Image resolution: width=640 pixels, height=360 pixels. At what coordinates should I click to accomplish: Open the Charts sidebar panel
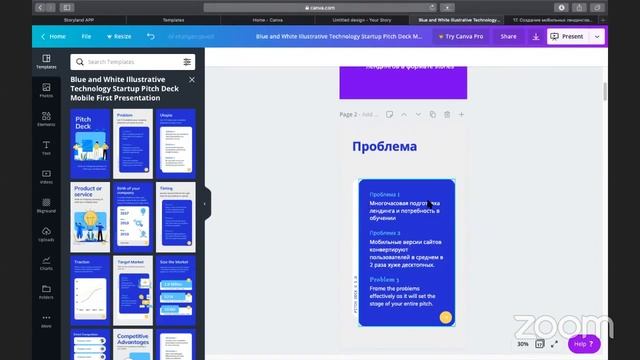pos(46,263)
